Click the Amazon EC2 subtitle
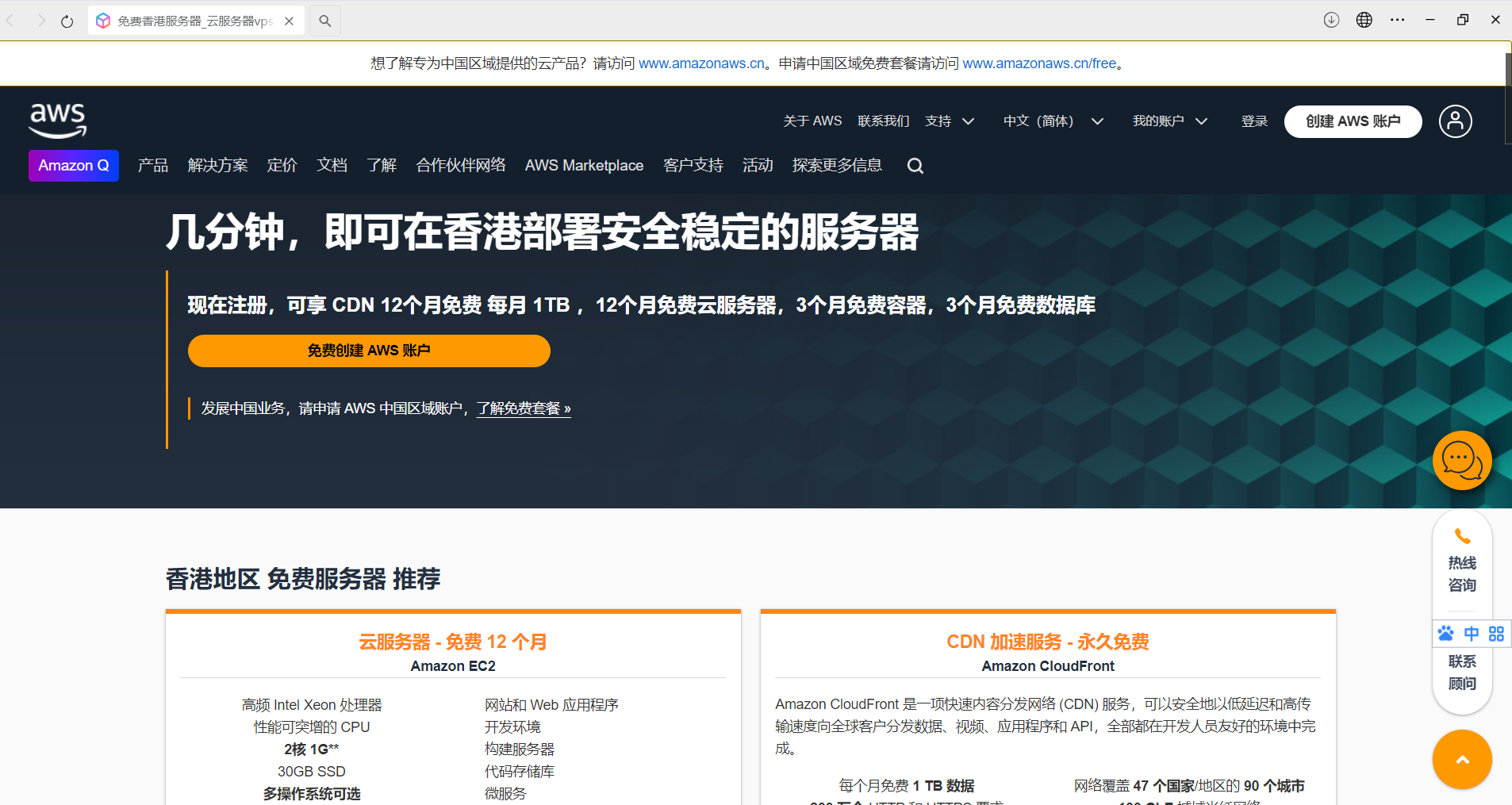Screen dimensions: 1512x805 [x=453, y=666]
